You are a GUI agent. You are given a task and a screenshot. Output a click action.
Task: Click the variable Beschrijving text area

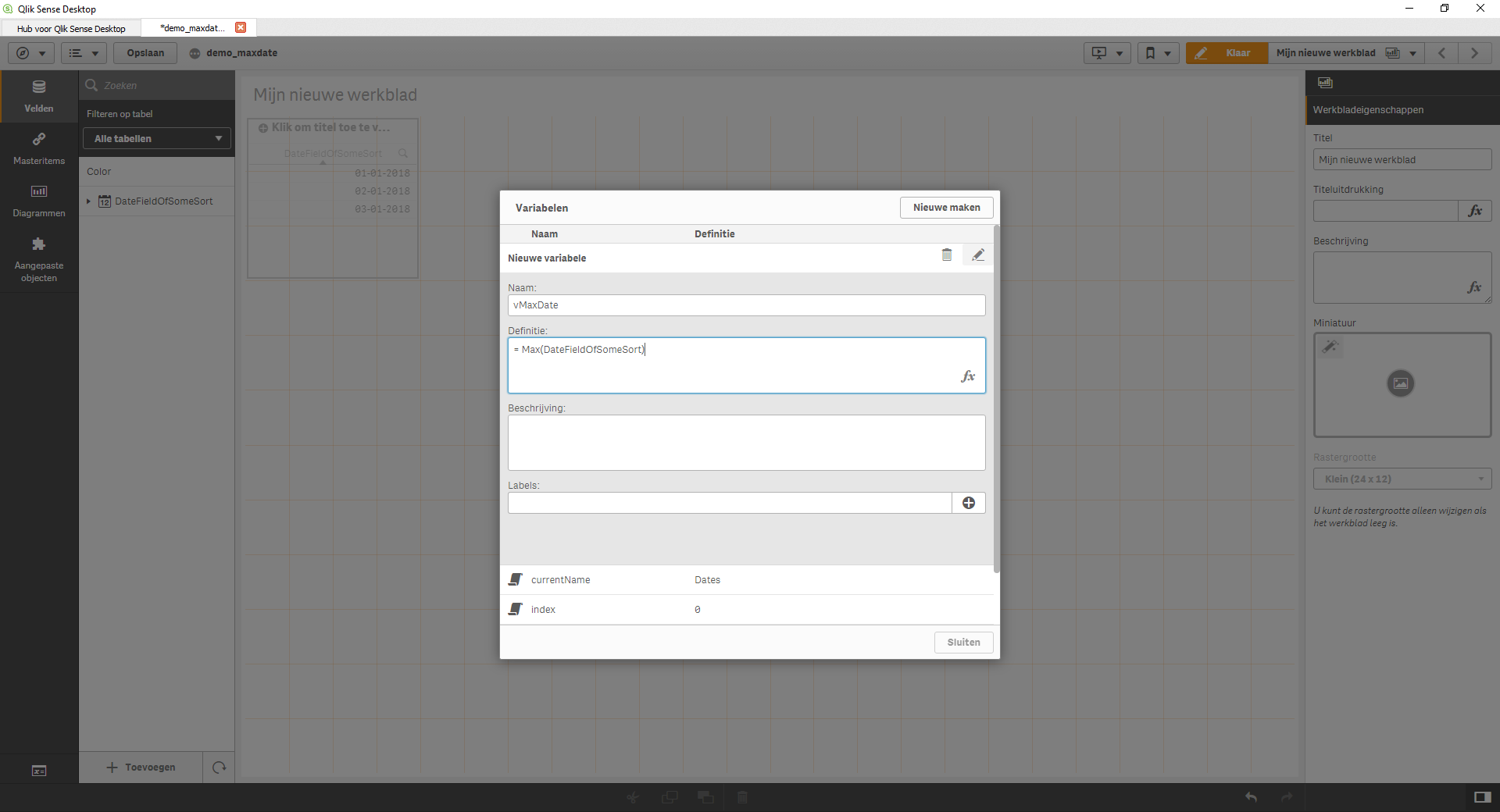point(746,443)
